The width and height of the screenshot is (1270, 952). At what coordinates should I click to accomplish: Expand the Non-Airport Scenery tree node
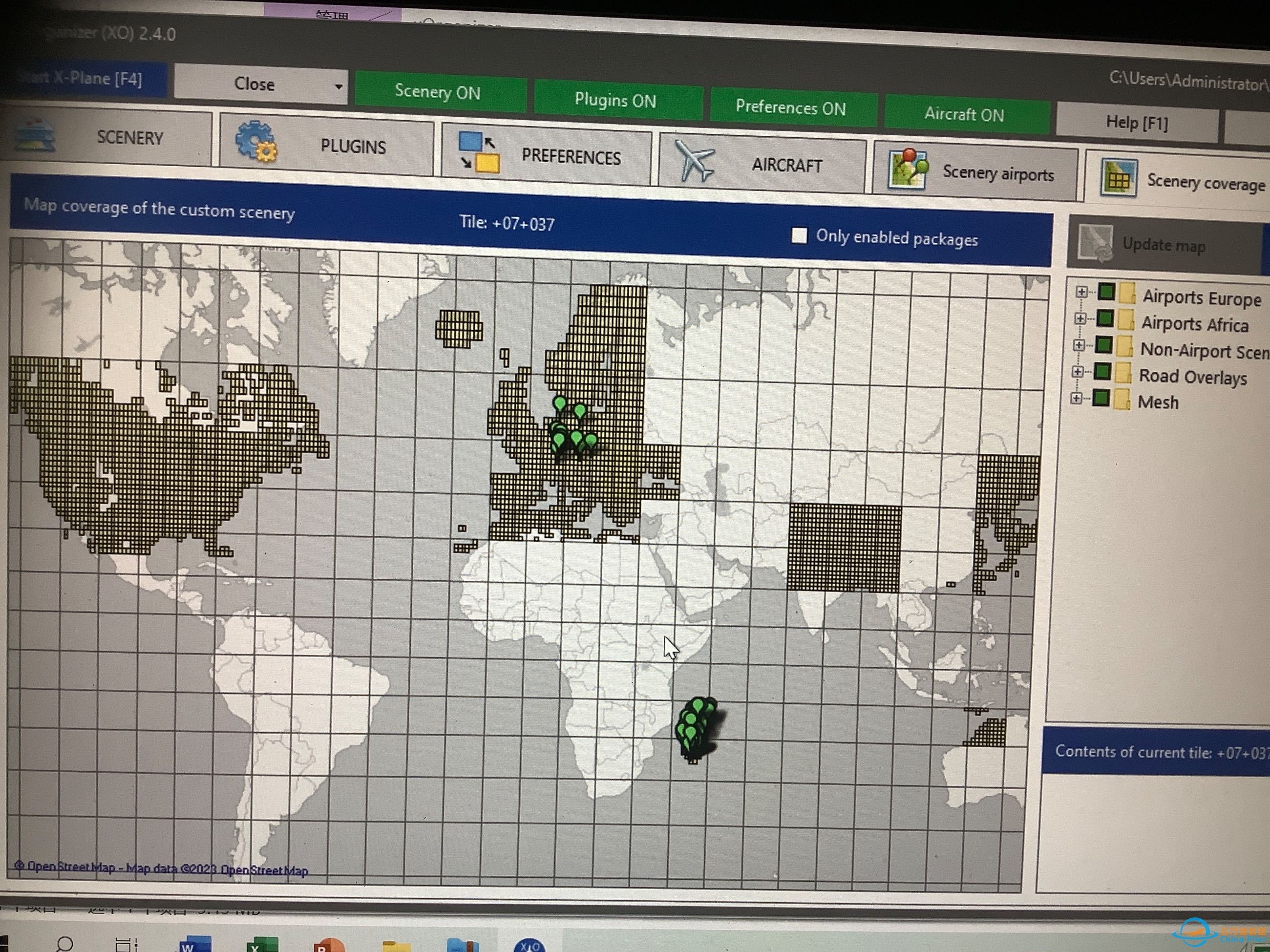1079,344
